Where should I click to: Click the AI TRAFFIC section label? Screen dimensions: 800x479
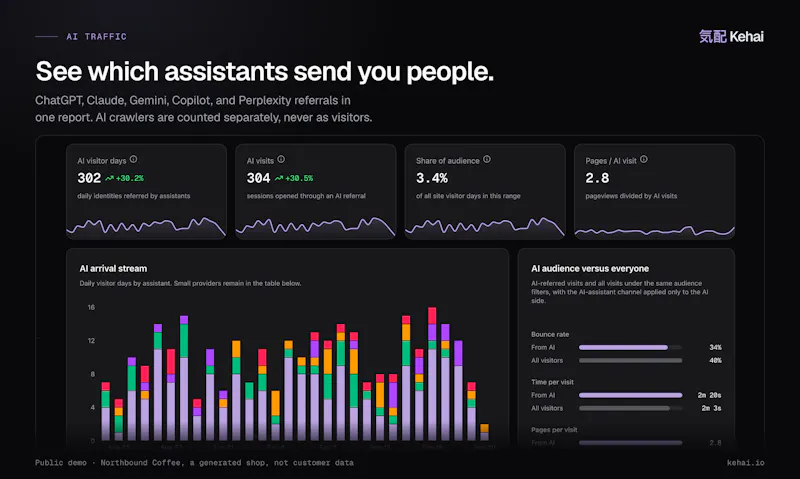(96, 37)
